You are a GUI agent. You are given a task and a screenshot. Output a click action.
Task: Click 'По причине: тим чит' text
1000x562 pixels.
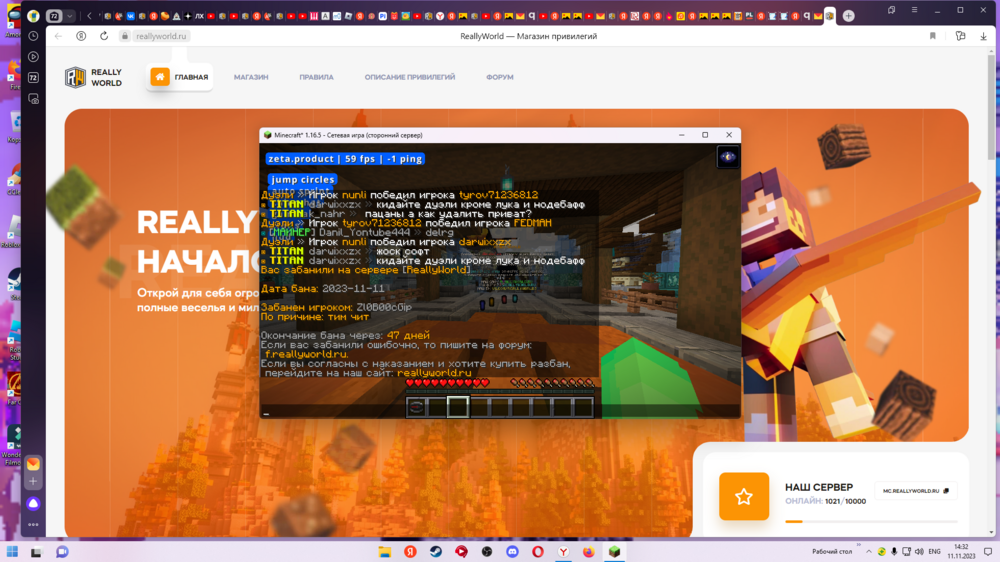click(x=315, y=316)
